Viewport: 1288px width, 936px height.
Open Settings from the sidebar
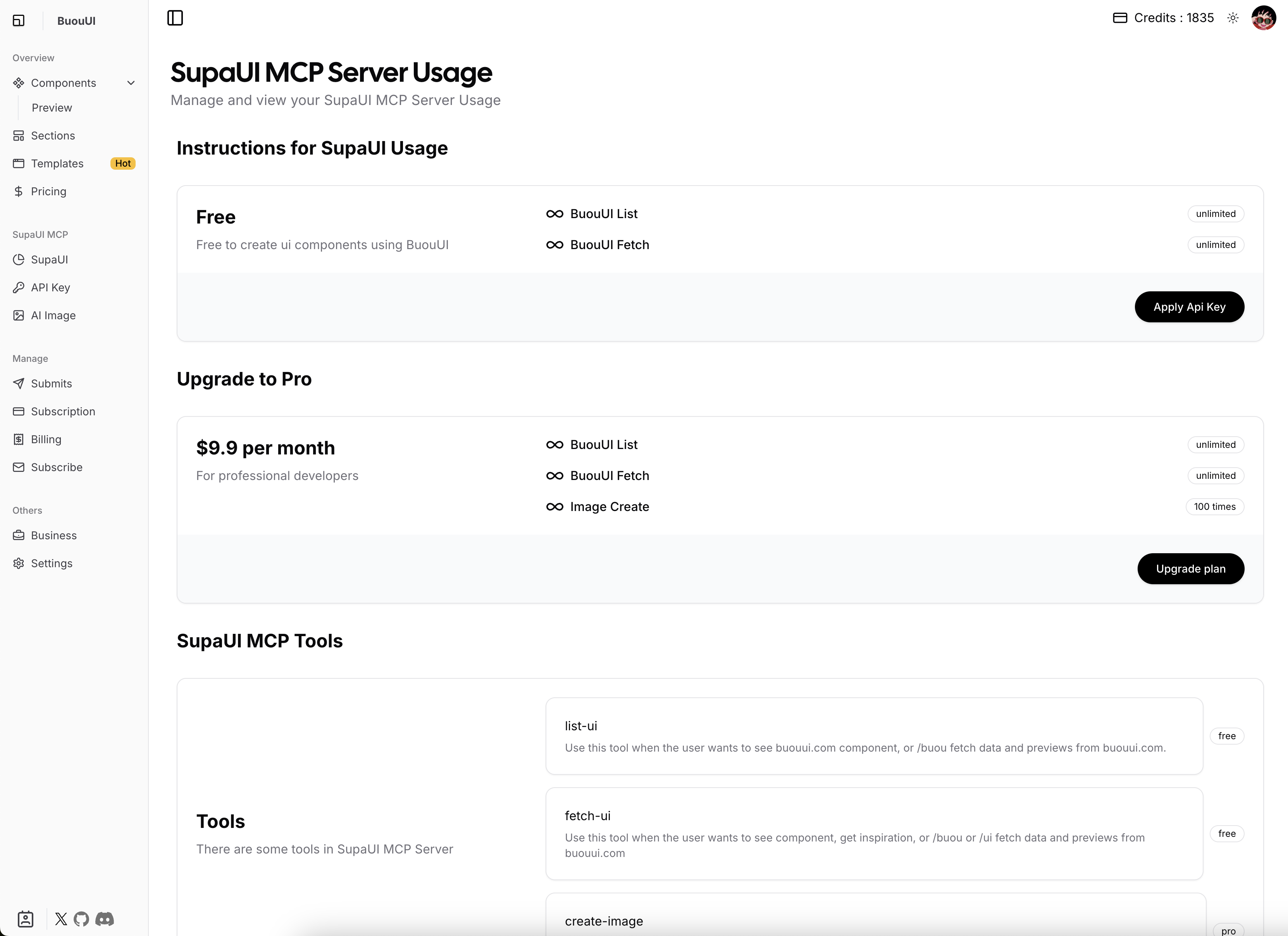pyautogui.click(x=51, y=563)
